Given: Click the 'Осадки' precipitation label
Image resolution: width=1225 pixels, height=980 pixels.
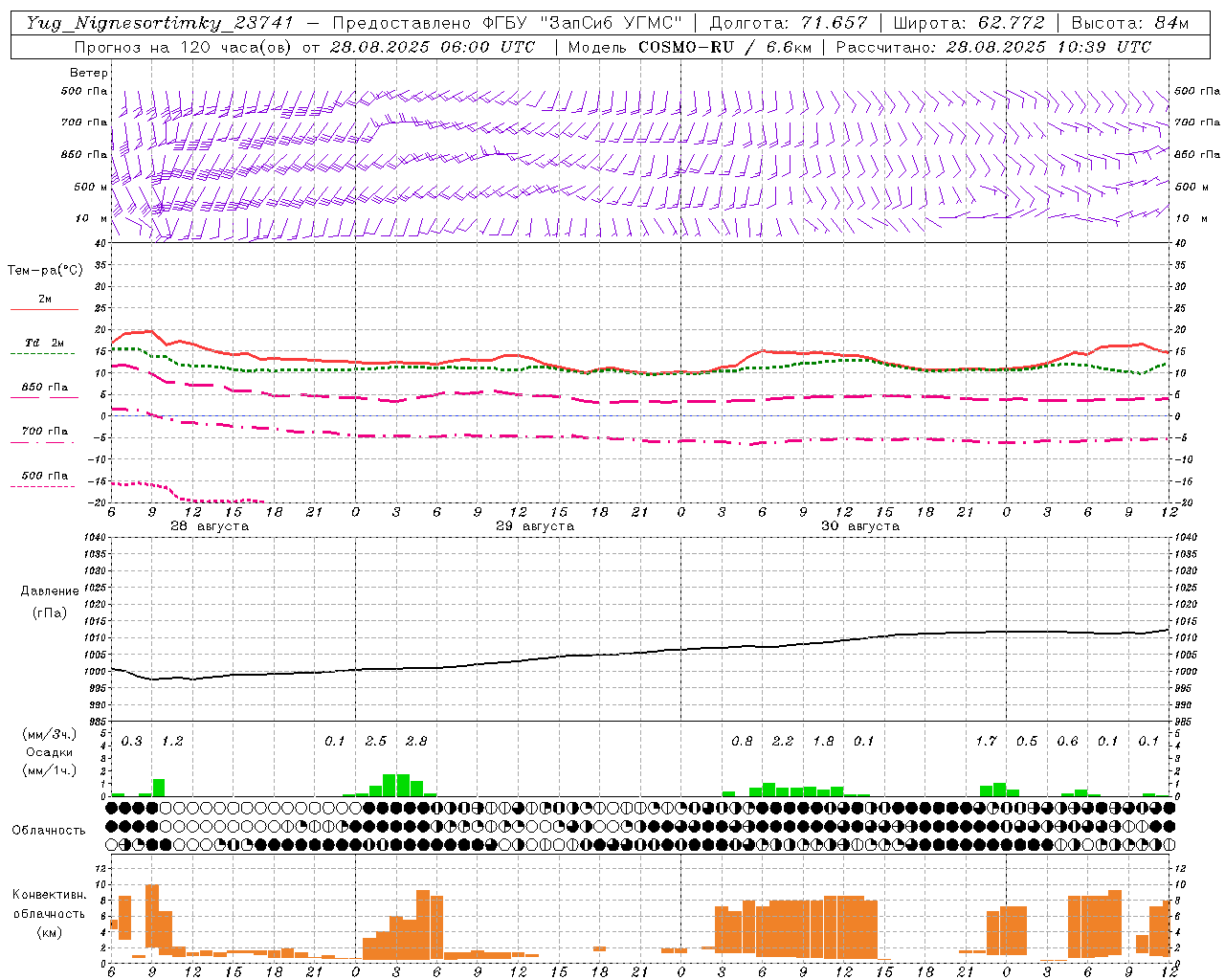Looking at the screenshot, I should click(50, 752).
